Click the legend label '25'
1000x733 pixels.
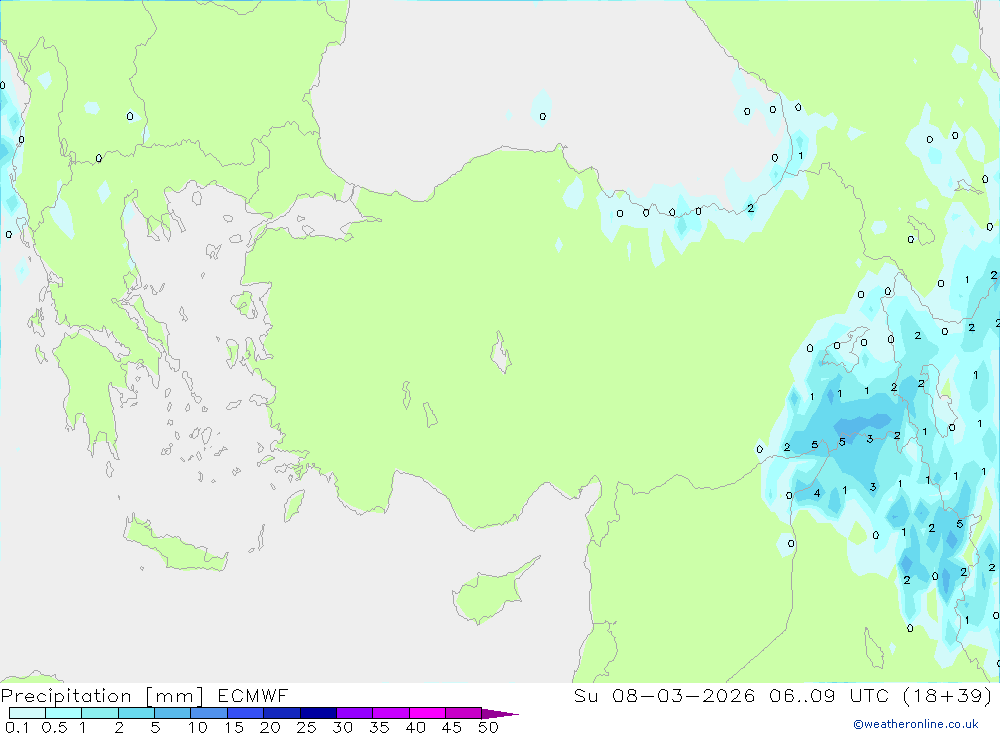[x=306, y=727]
